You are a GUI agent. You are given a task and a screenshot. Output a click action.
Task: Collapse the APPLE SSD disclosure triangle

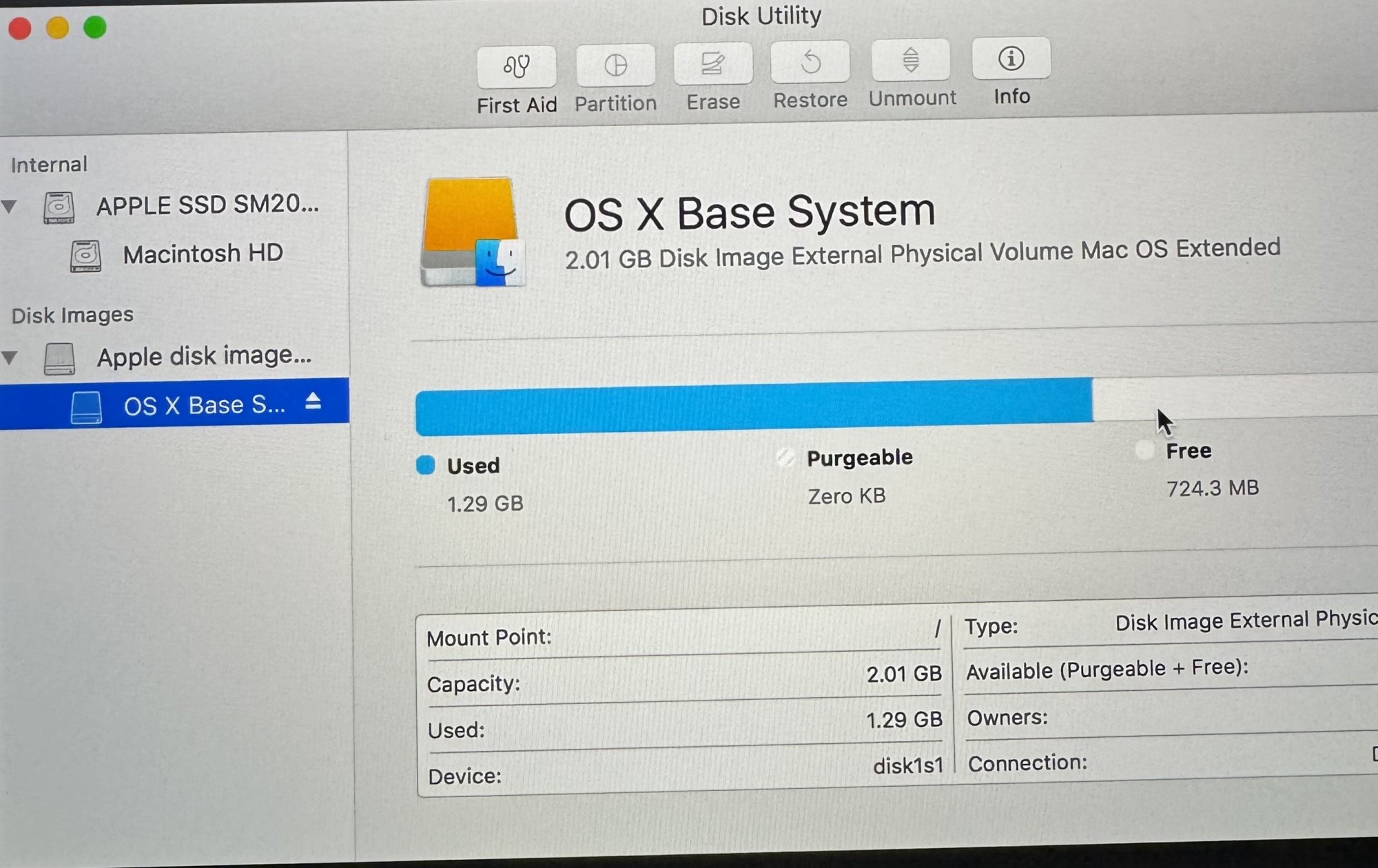(x=10, y=206)
